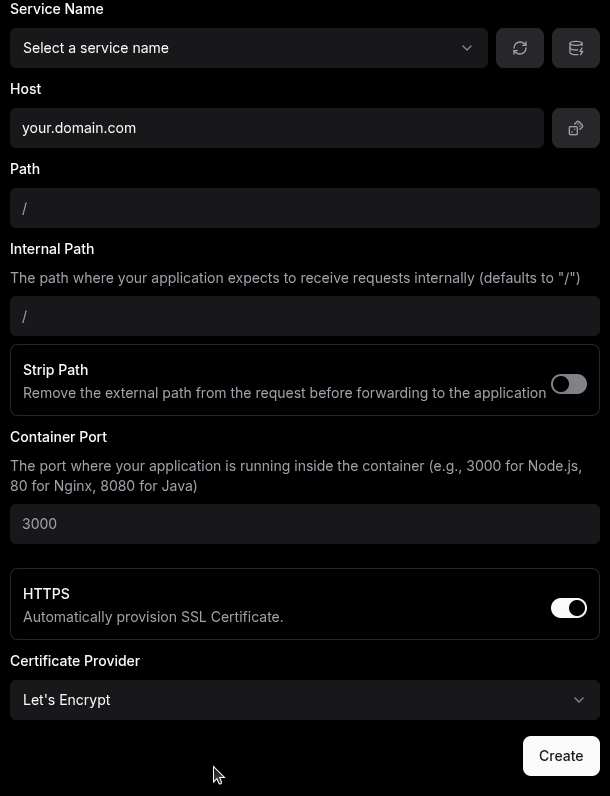Click the Service Name label
The width and height of the screenshot is (610, 796).
coord(57,9)
